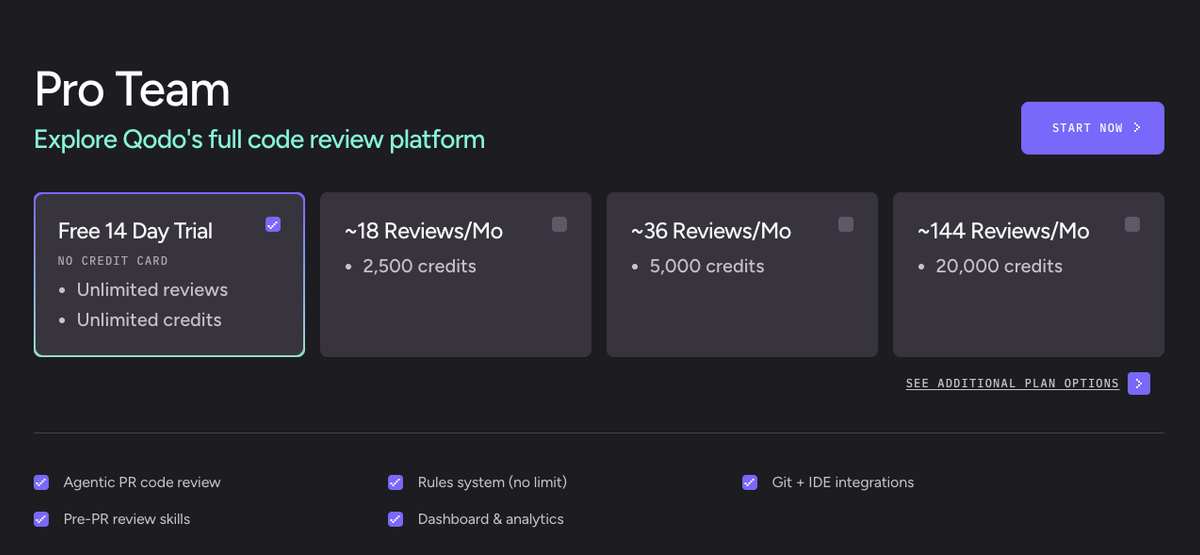Screen dimensions: 1200x555
Task: Click the 'NO CREDIT CARD' label
Action: click(x=113, y=261)
